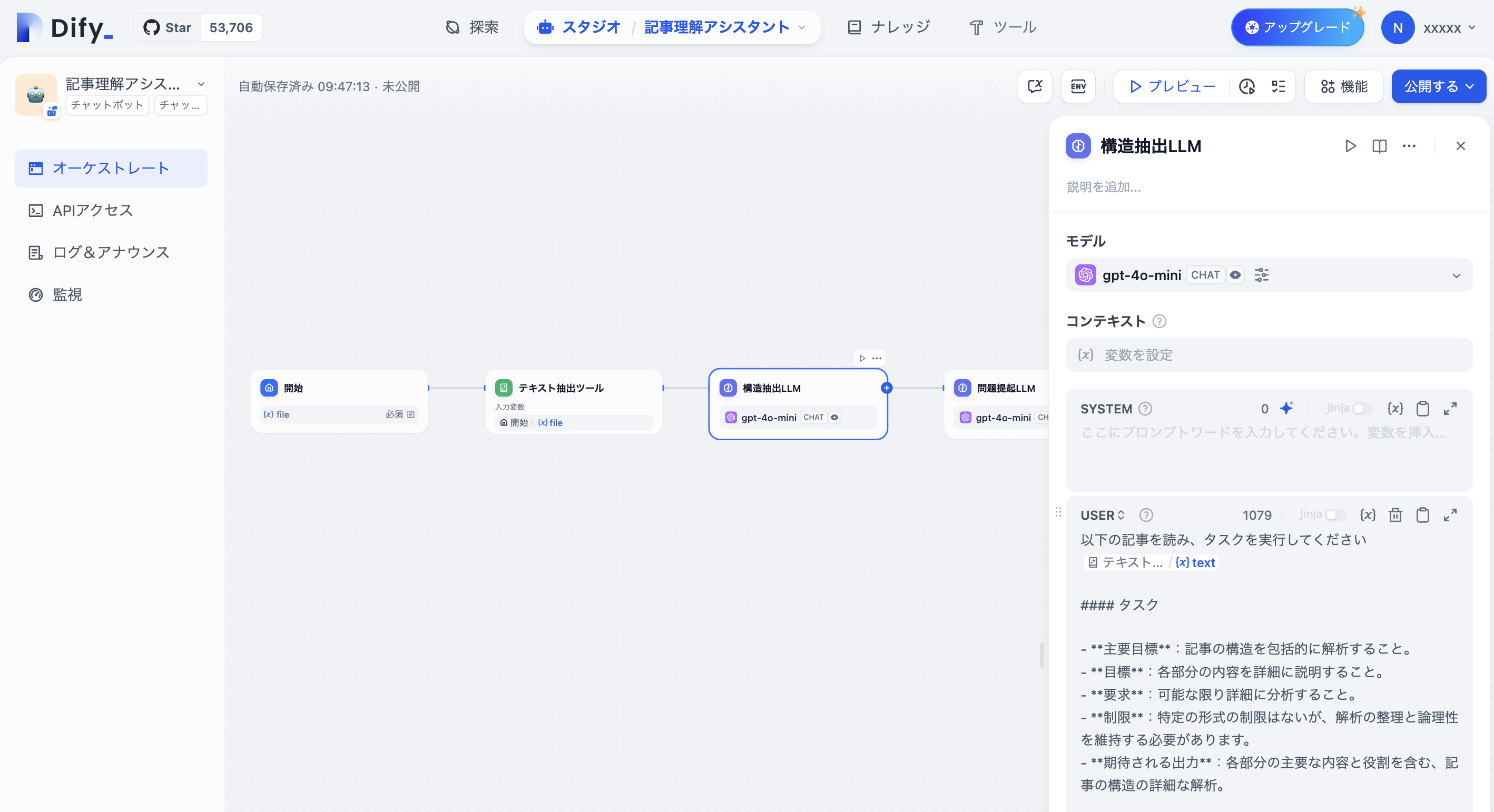Expand the gpt-4o-mini model dropdown
Screen dimensions: 1494x812
coord(1456,275)
